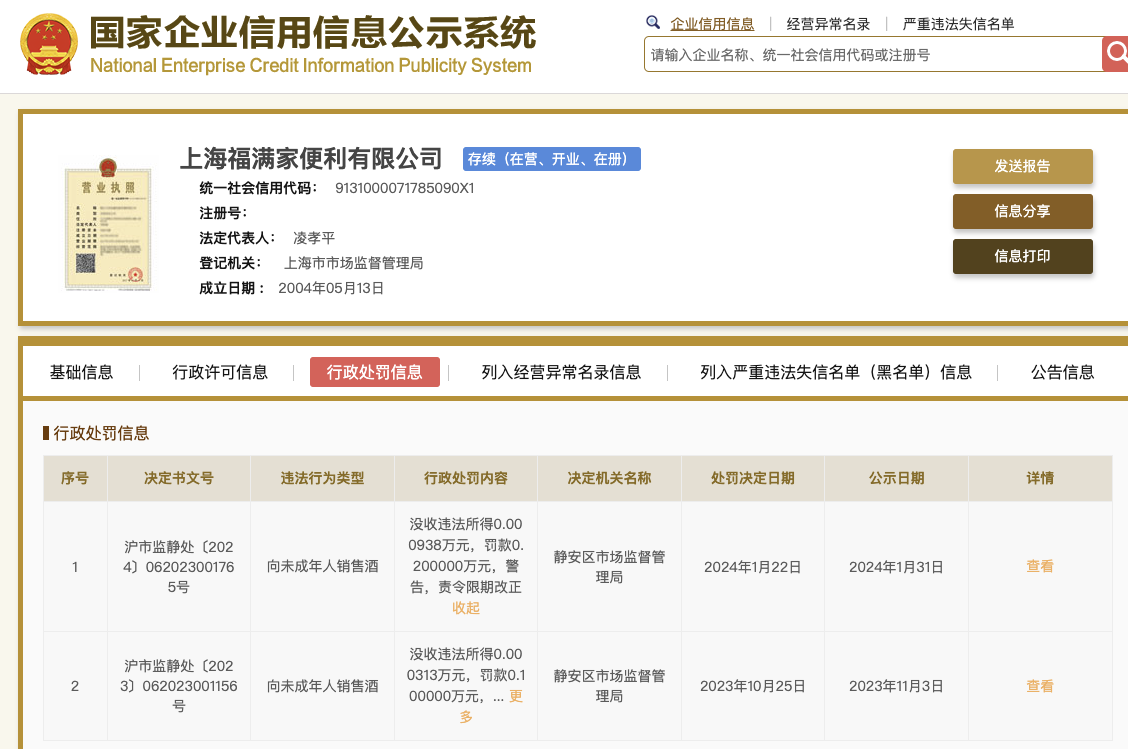This screenshot has width=1128, height=749.
Task: Click the 决定机关名称 column header
Action: click(x=609, y=478)
